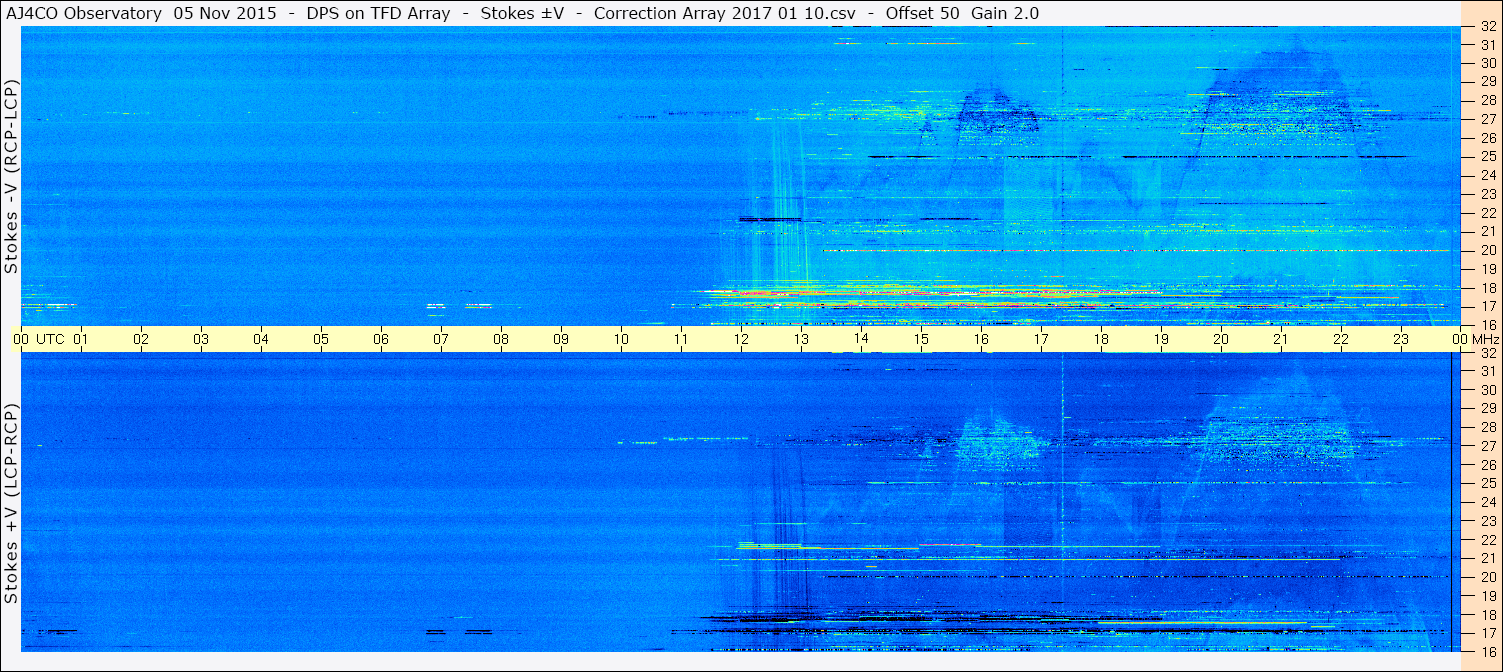This screenshot has width=1503, height=672.
Task: Click the 21 MHz tick of the Stokes -V panel
Action: (1487, 231)
